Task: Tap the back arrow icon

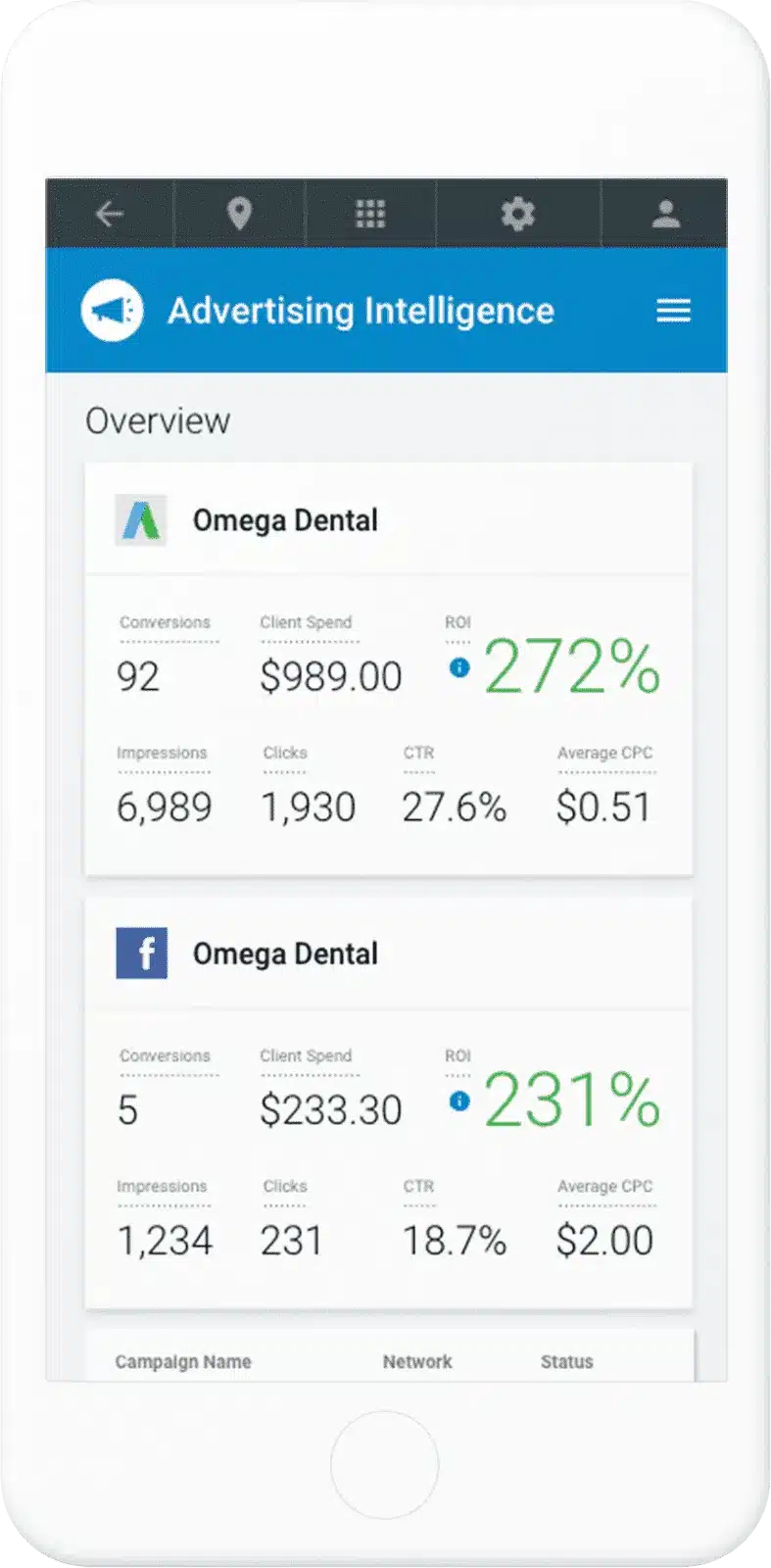Action: click(110, 214)
